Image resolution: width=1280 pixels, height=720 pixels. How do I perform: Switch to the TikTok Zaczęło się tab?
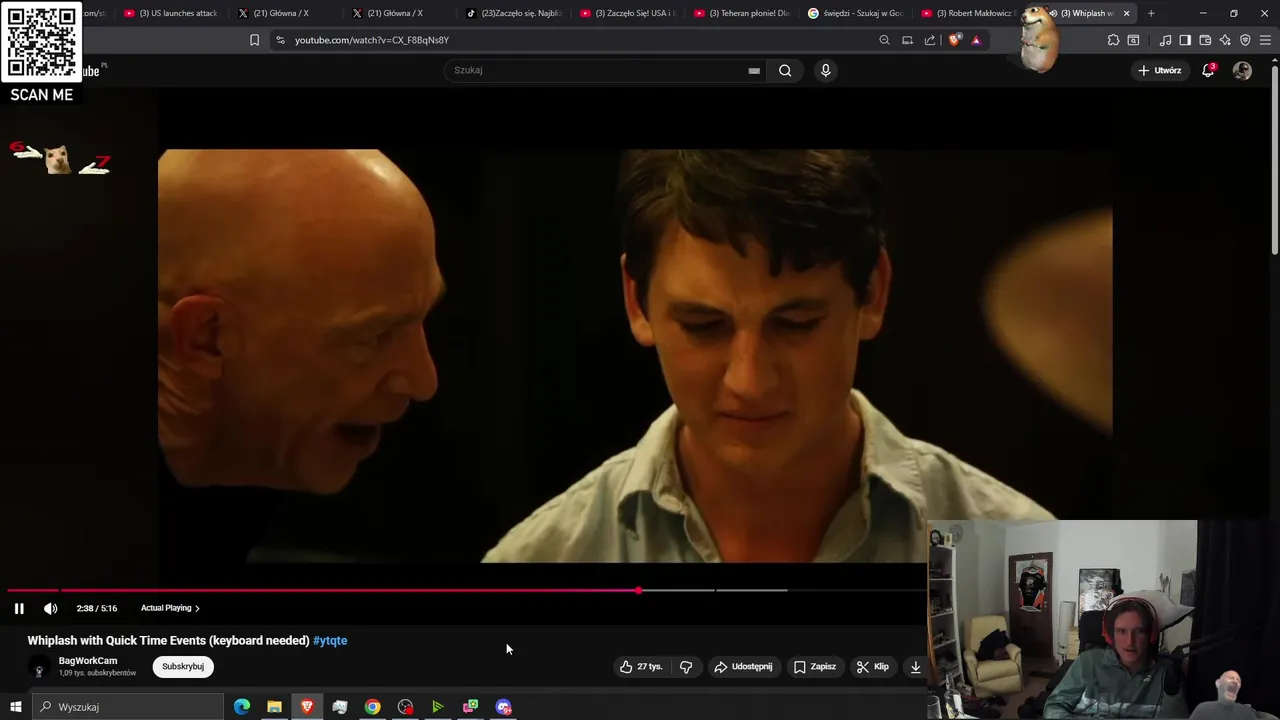[x=515, y=13]
